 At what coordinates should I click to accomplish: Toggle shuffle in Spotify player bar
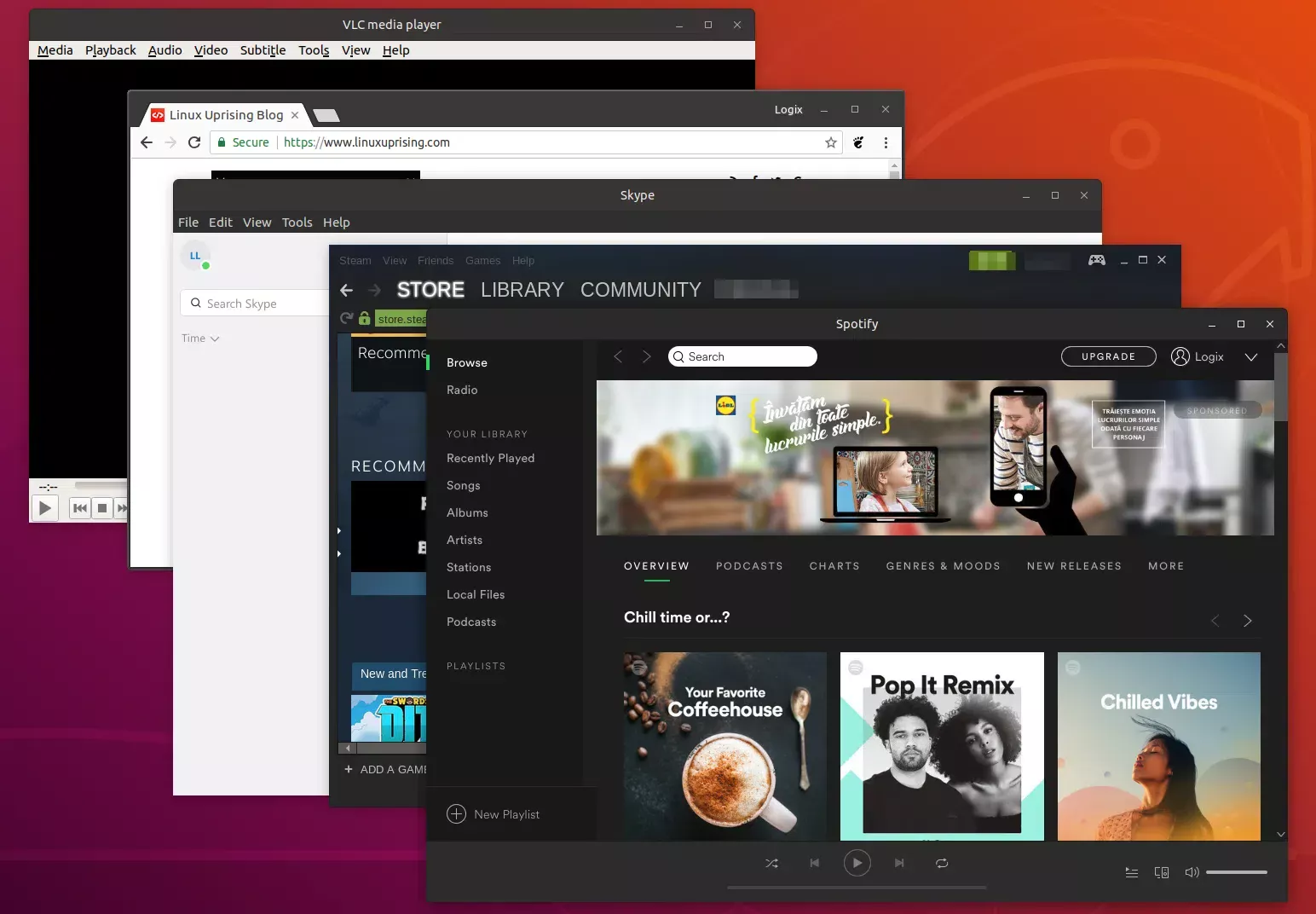point(771,863)
